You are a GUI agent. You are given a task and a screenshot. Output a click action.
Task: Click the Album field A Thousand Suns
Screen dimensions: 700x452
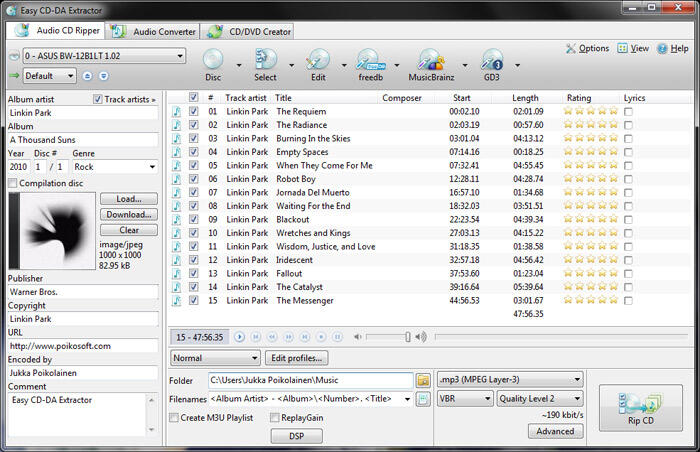coord(83,140)
